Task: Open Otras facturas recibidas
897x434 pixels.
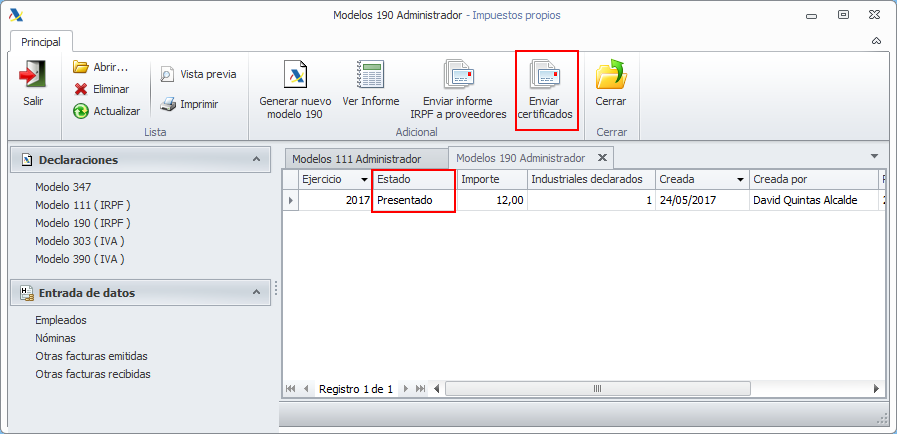Action: (93, 375)
